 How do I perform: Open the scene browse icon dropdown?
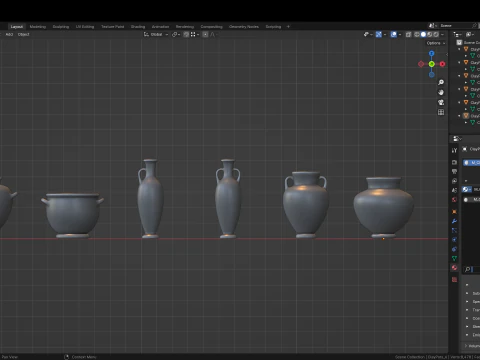pos(433,26)
